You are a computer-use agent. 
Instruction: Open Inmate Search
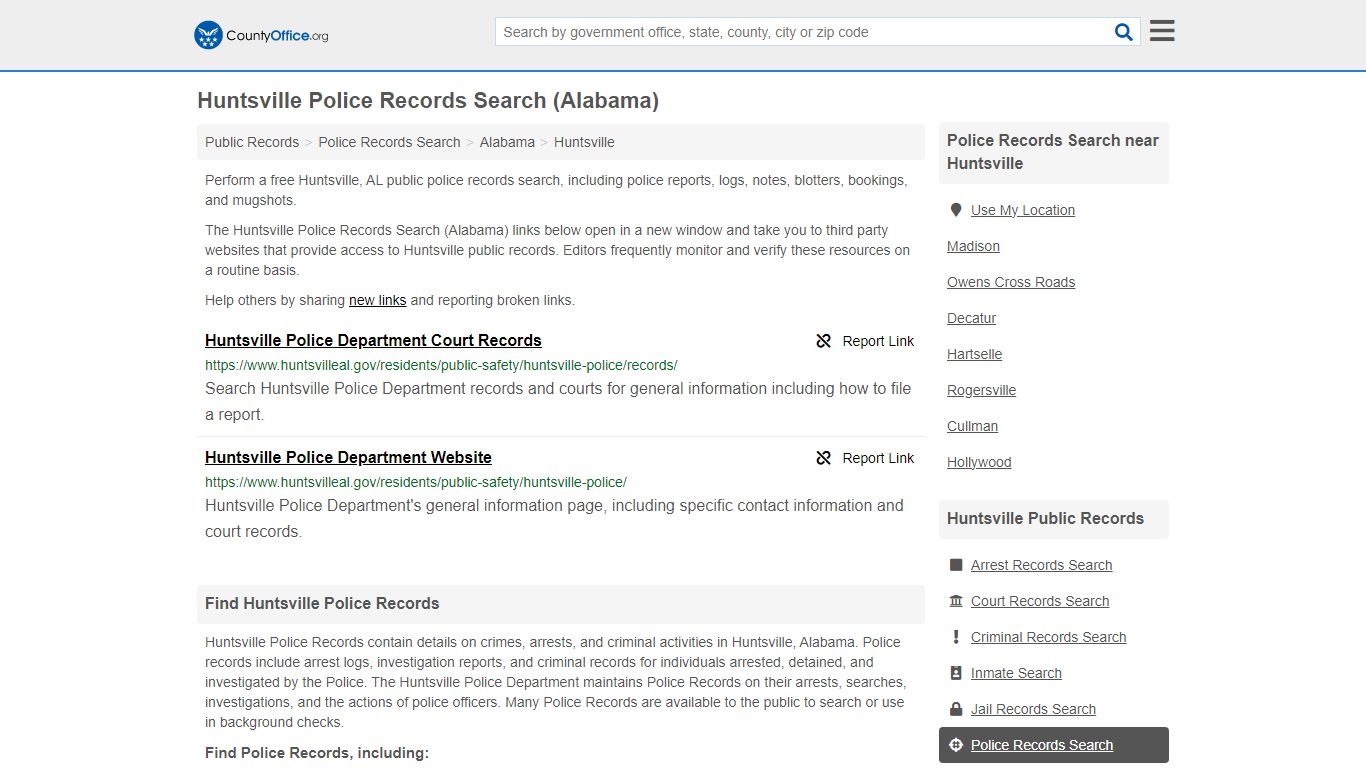click(1016, 673)
